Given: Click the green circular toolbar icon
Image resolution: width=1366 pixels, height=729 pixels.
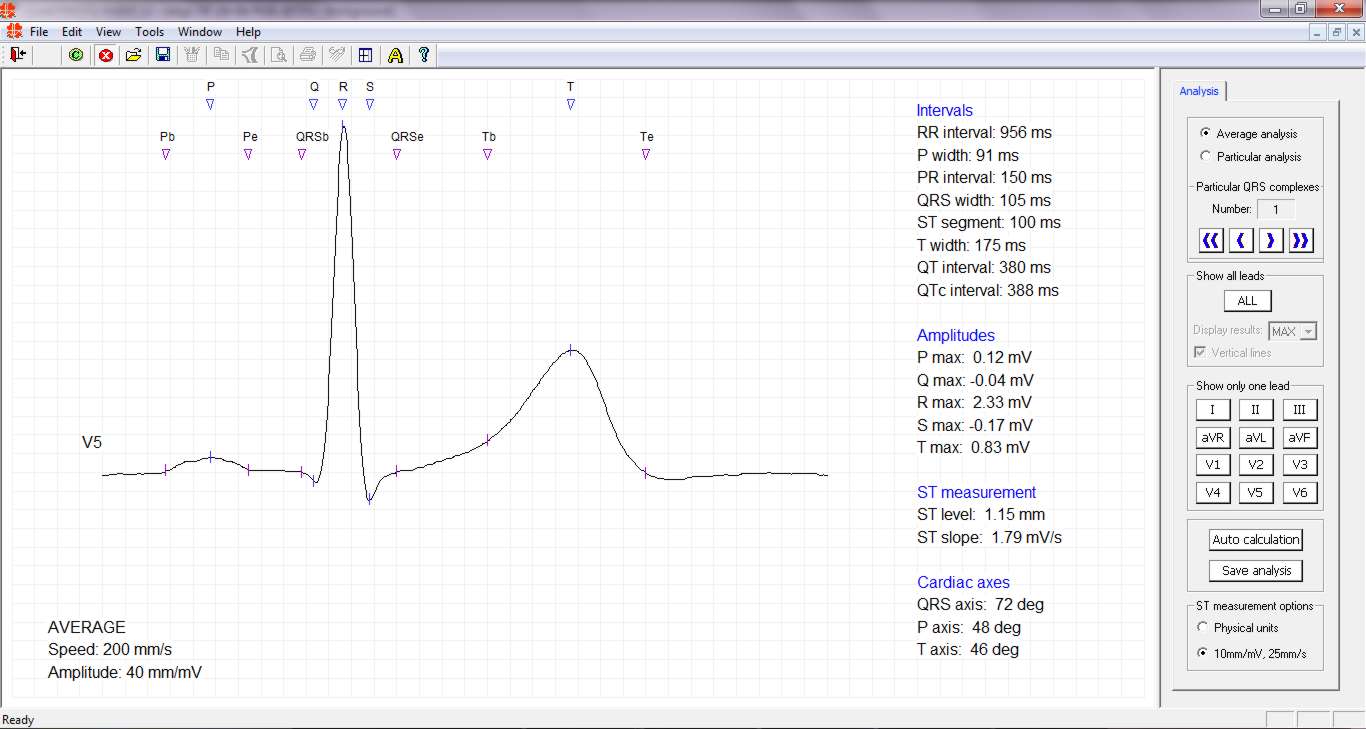Looking at the screenshot, I should [76, 55].
